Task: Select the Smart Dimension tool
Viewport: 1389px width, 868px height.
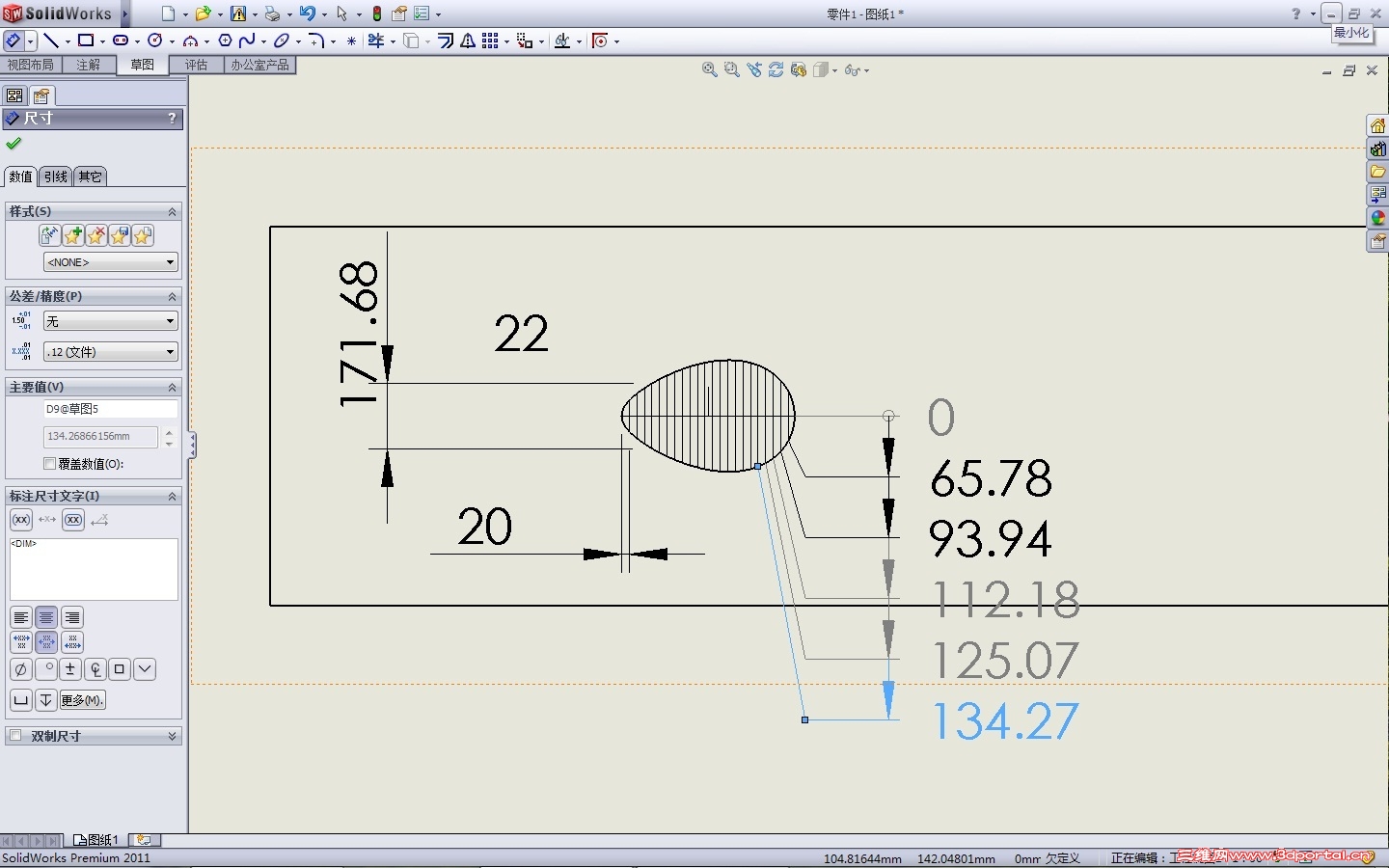Action: point(13,41)
